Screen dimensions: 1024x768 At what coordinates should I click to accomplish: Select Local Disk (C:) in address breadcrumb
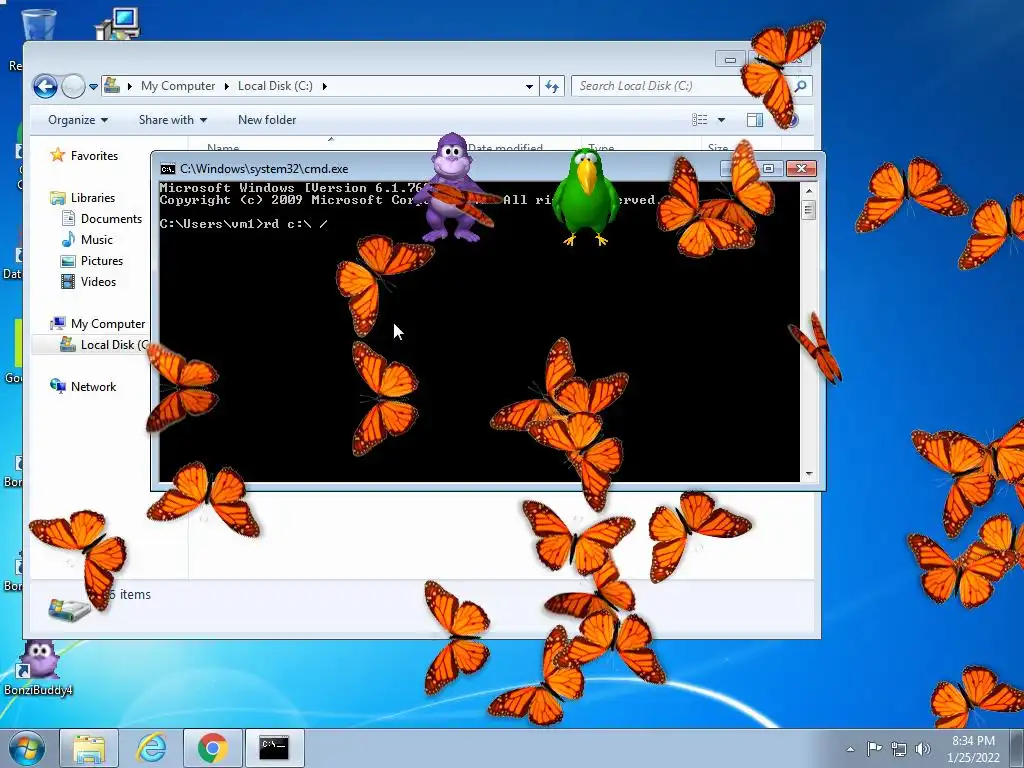(x=275, y=86)
